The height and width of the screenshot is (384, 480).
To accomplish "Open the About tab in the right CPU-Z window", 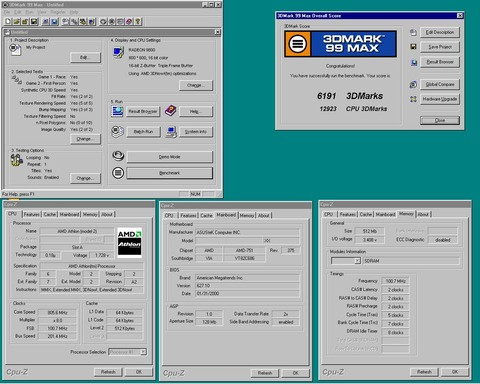I will point(423,214).
